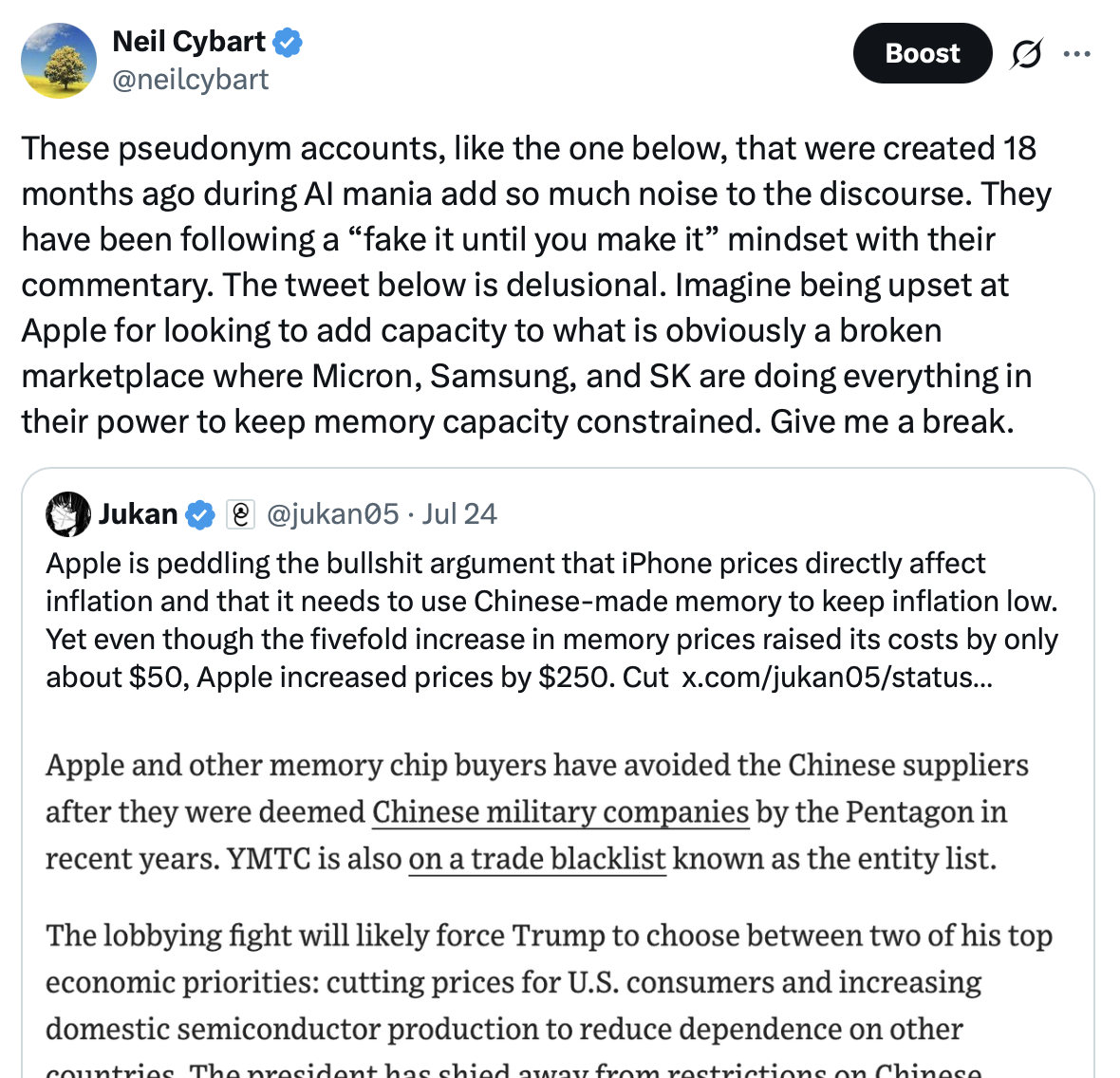Open the three-dots more options menu
Image resolution: width=1120 pixels, height=1078 pixels.
(1076, 53)
